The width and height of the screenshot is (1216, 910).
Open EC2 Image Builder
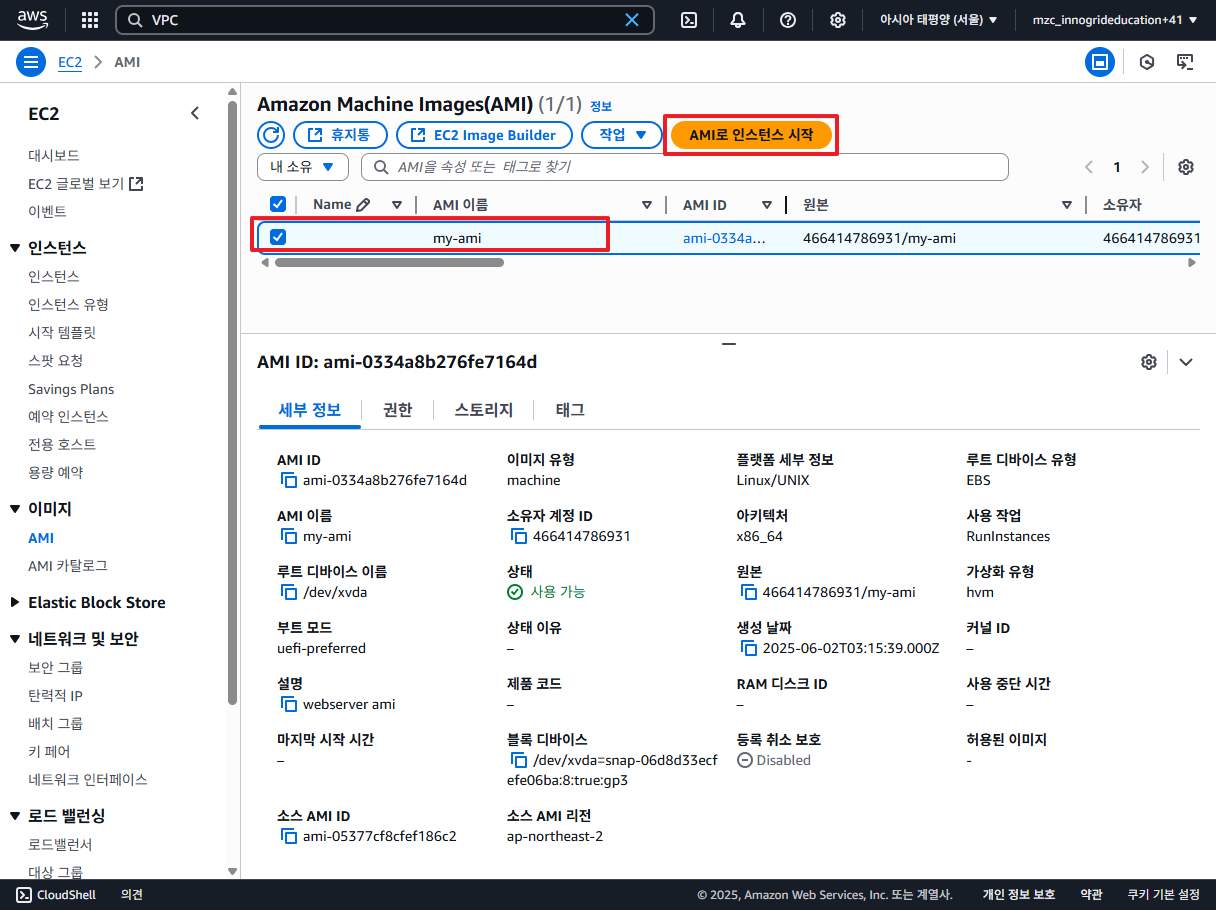[x=484, y=135]
